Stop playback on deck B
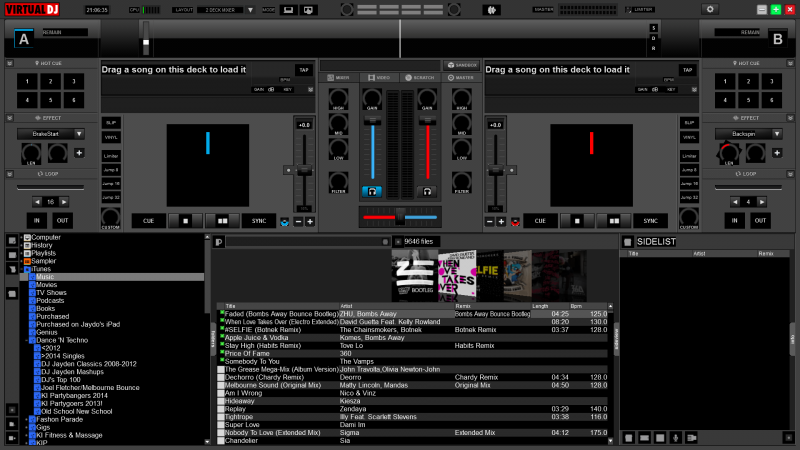Screen dimensions: 800x450 click(577, 221)
